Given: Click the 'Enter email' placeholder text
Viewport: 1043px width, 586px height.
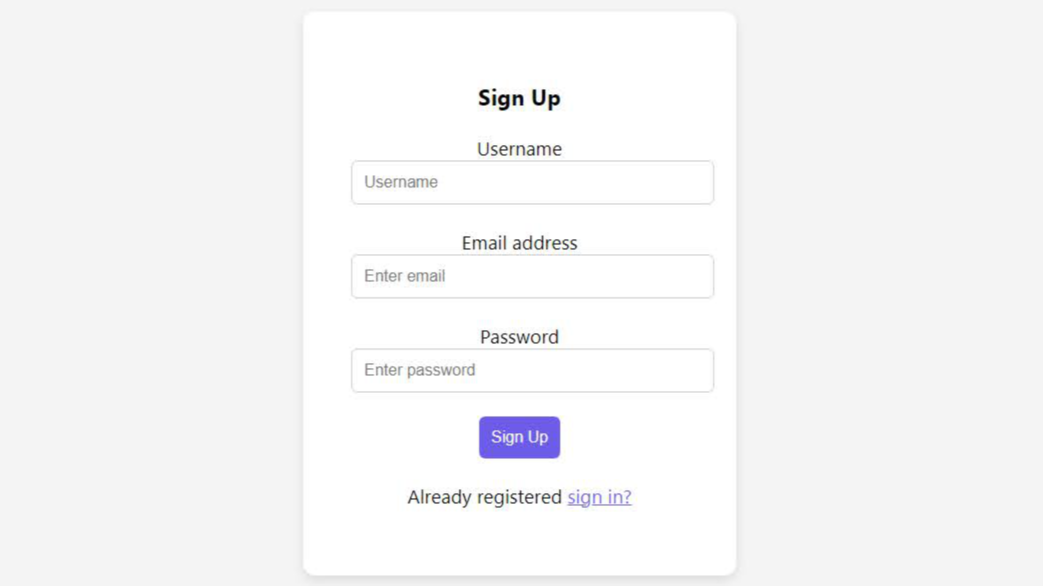Looking at the screenshot, I should click(404, 277).
